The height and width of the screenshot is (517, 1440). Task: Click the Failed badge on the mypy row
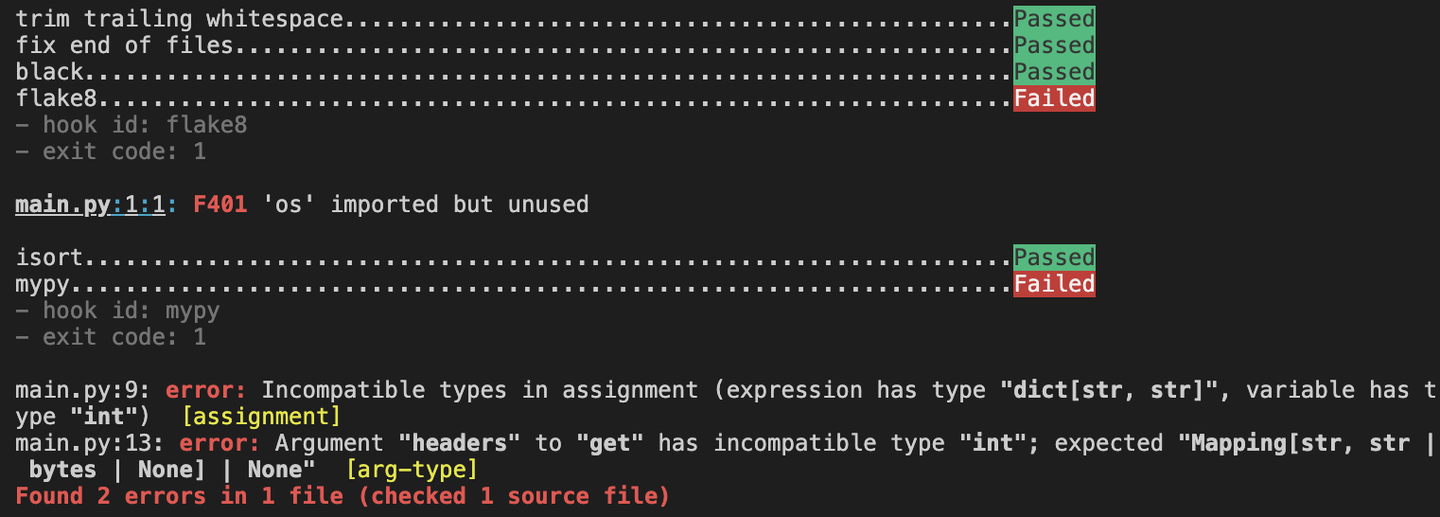[1054, 284]
